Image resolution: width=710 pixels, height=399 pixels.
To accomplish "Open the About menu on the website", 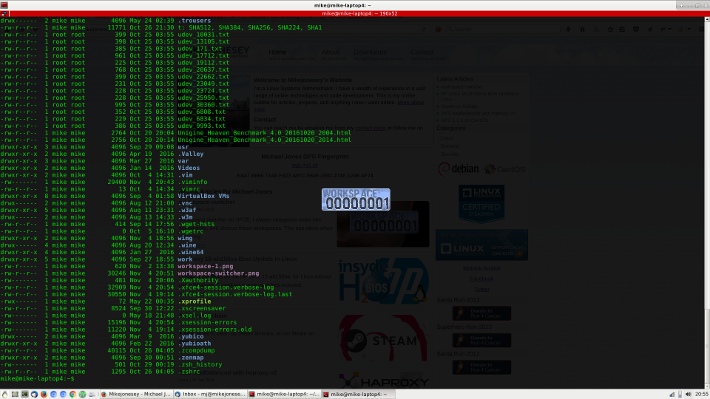I will [x=330, y=52].
